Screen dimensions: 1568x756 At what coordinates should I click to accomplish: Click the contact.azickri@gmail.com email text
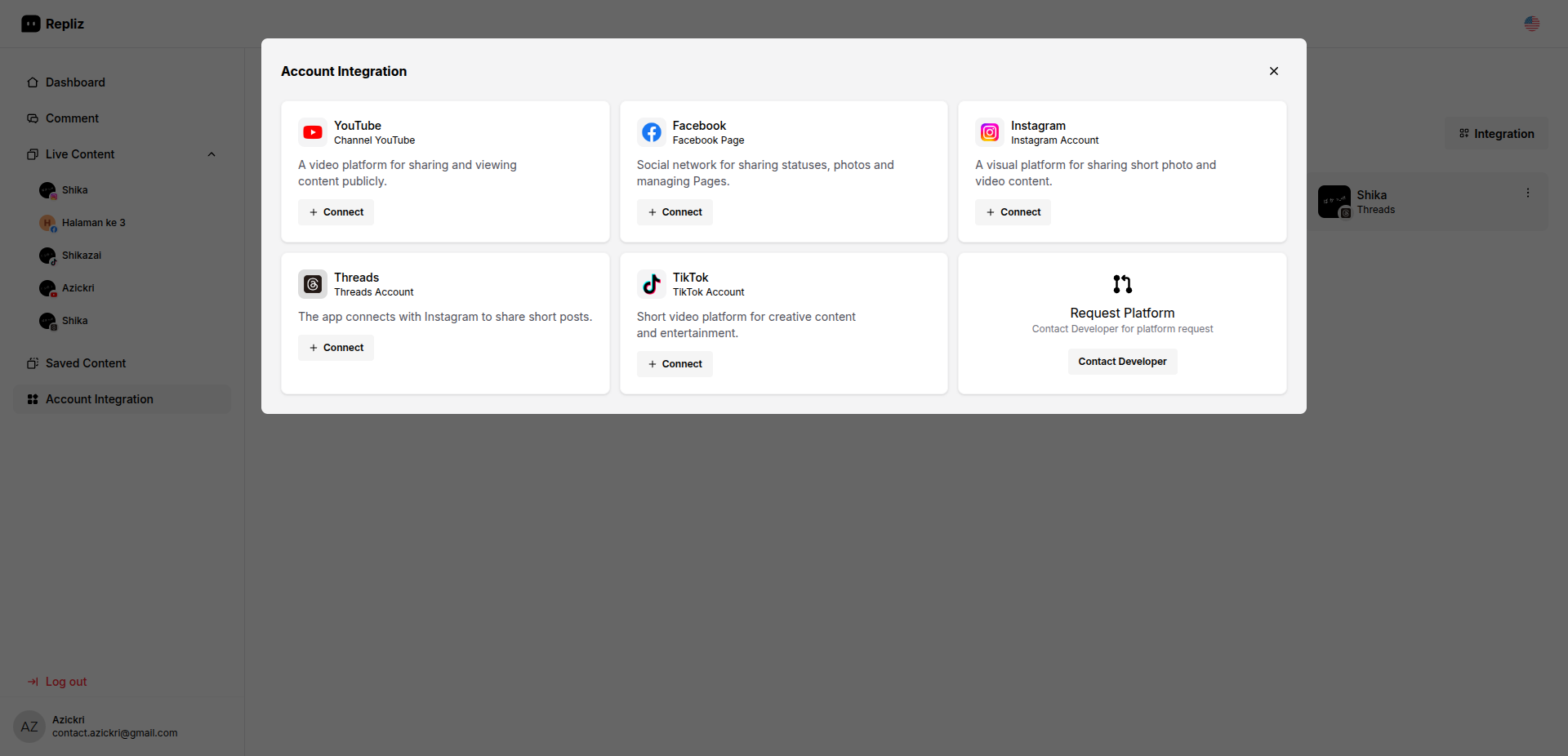(115, 733)
